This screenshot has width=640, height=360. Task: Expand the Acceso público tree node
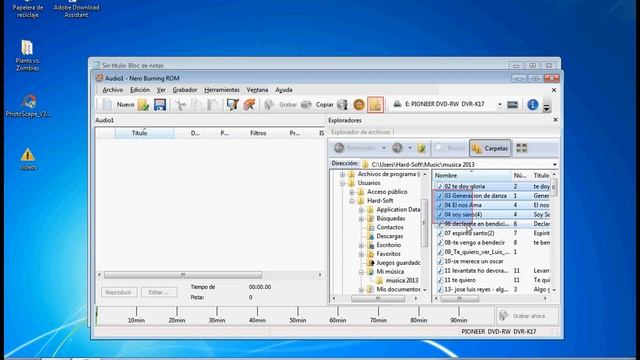(351, 192)
